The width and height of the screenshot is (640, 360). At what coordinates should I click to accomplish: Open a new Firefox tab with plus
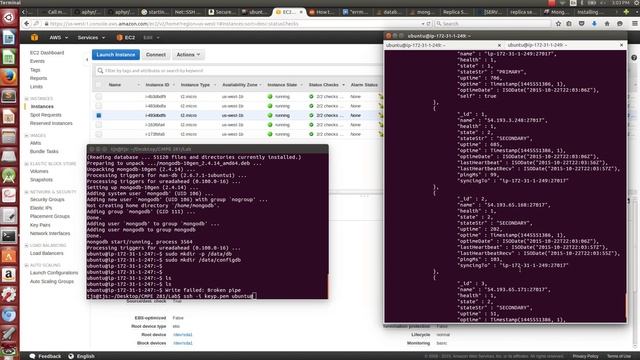pyautogui.click(x=626, y=12)
